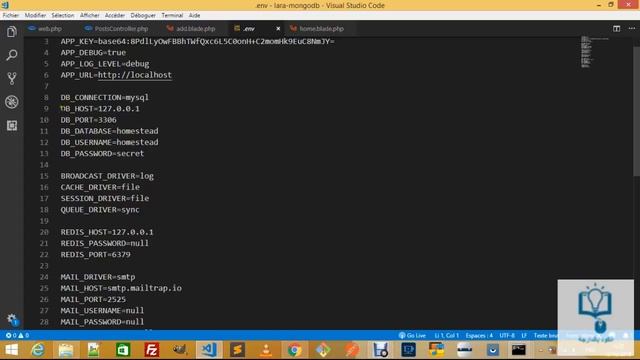This screenshot has width=640, height=360.
Task: Open the Windows Start button
Action: (11, 350)
